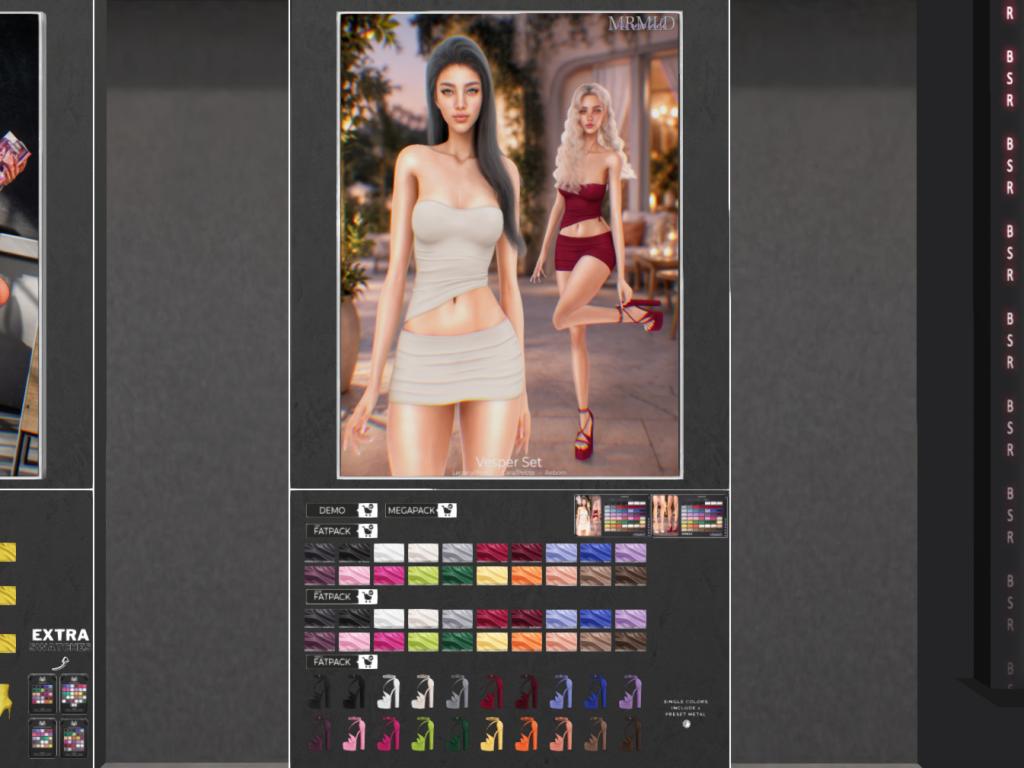
Task: Pick the hot pink swatch in the top fabric grid
Action: click(x=389, y=575)
